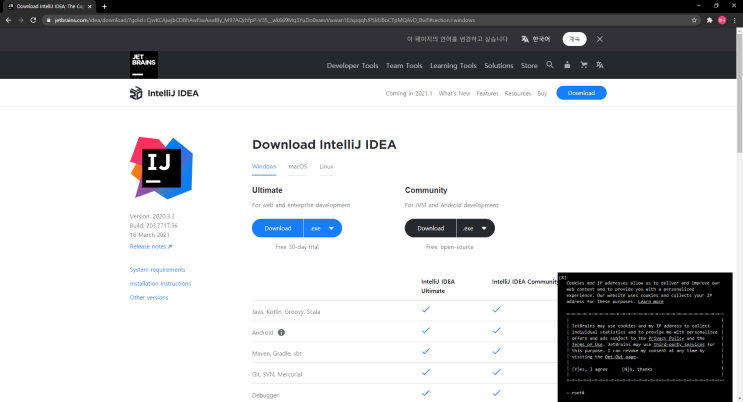
Task: Select the Windows tab
Action: click(x=264, y=166)
